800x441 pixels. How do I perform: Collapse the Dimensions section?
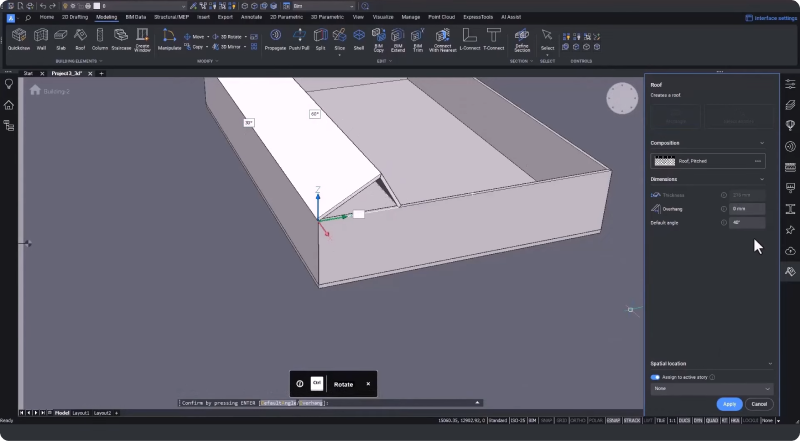(762, 179)
